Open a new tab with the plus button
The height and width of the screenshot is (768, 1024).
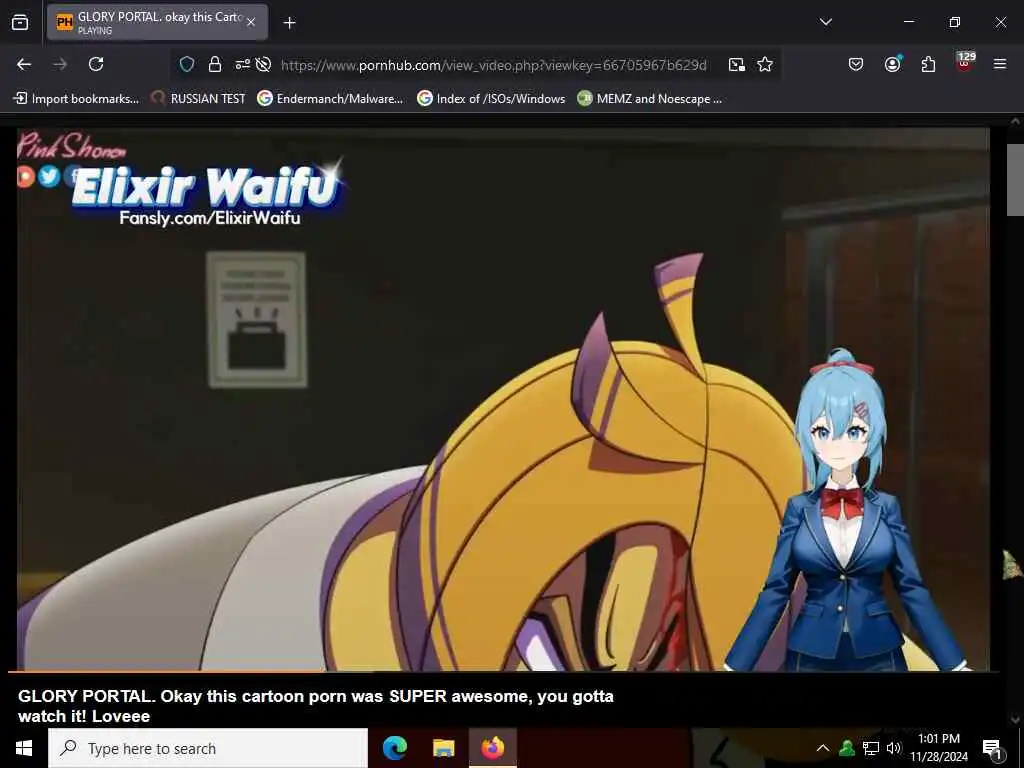click(x=289, y=23)
